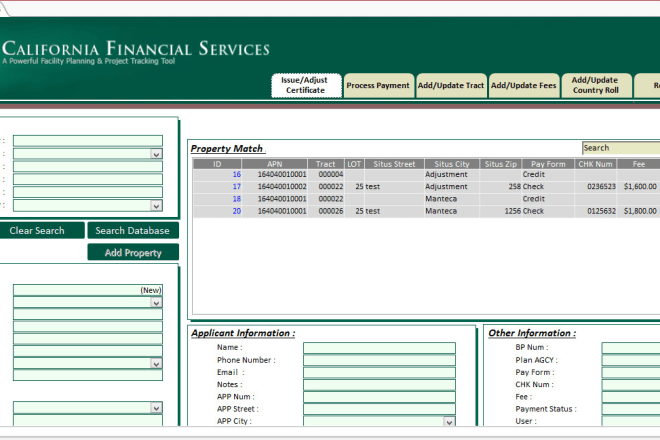The width and height of the screenshot is (660, 440).
Task: Select the Add/Update Country Roll tab
Action: coord(596,85)
